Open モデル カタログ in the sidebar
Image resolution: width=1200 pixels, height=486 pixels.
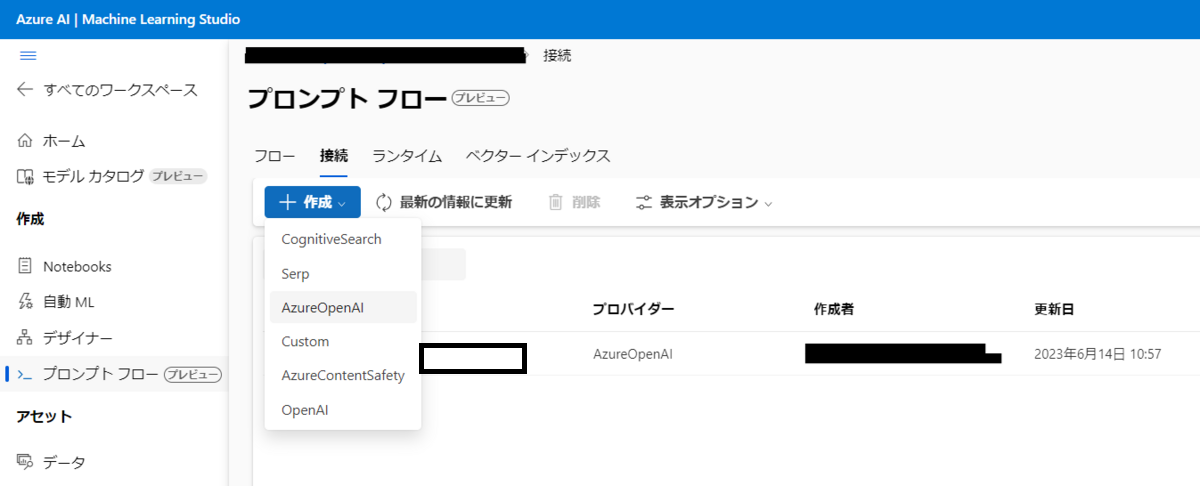click(94, 177)
